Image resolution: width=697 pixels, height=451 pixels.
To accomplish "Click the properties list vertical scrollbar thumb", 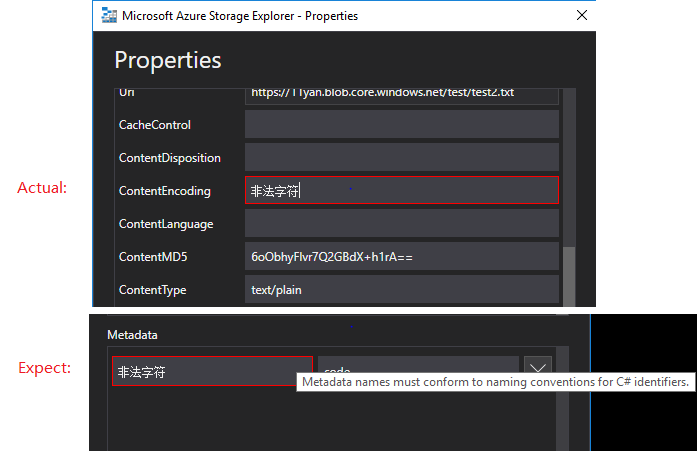I will point(569,276).
